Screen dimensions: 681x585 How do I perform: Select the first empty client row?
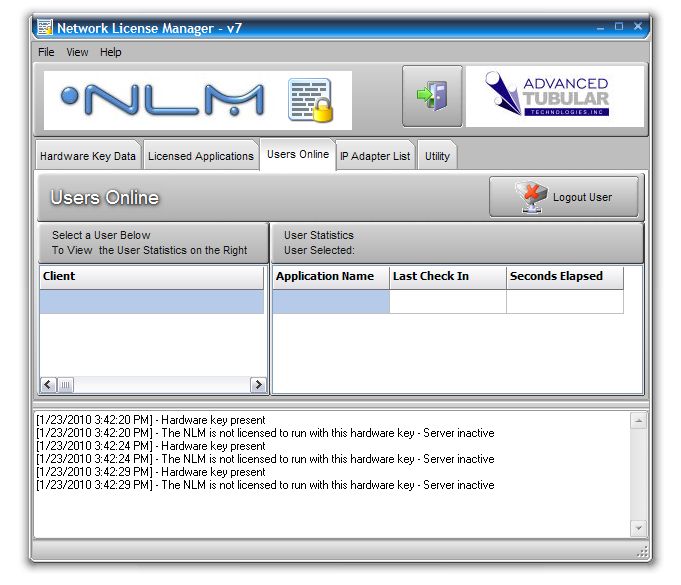point(152,302)
